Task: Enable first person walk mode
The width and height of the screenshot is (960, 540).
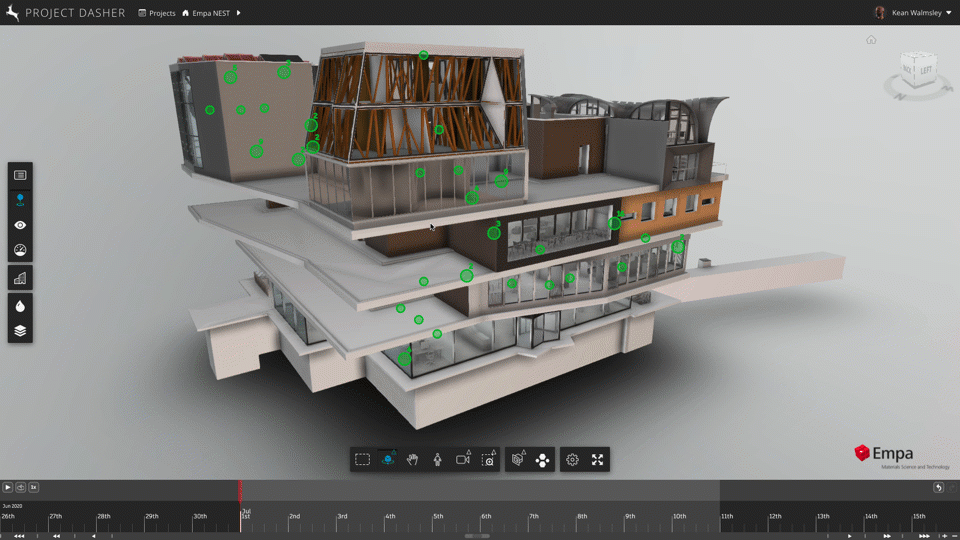Action: pos(438,460)
